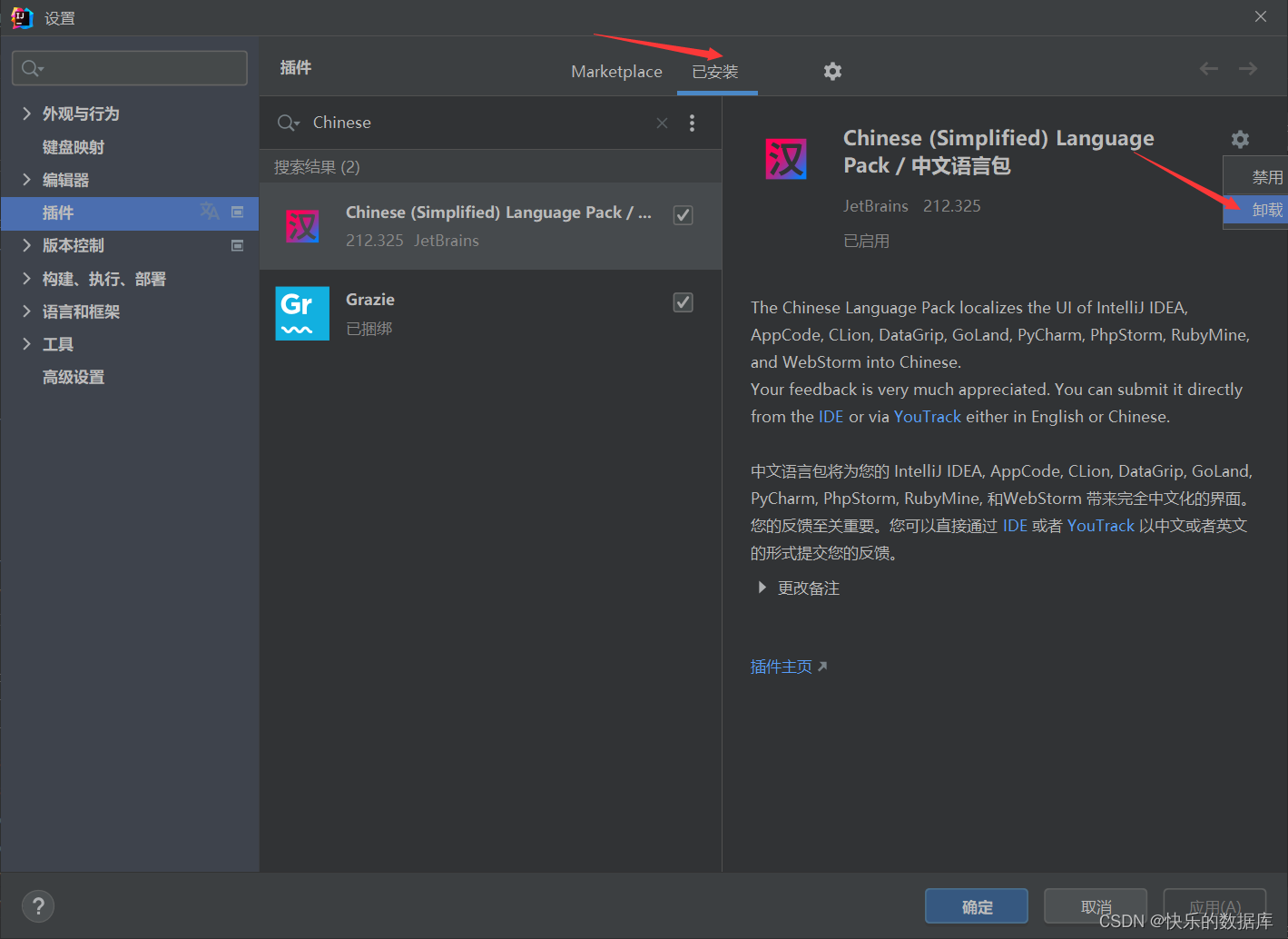The image size is (1288, 939).
Task: Navigate back with the left arrow
Action: (x=1208, y=68)
